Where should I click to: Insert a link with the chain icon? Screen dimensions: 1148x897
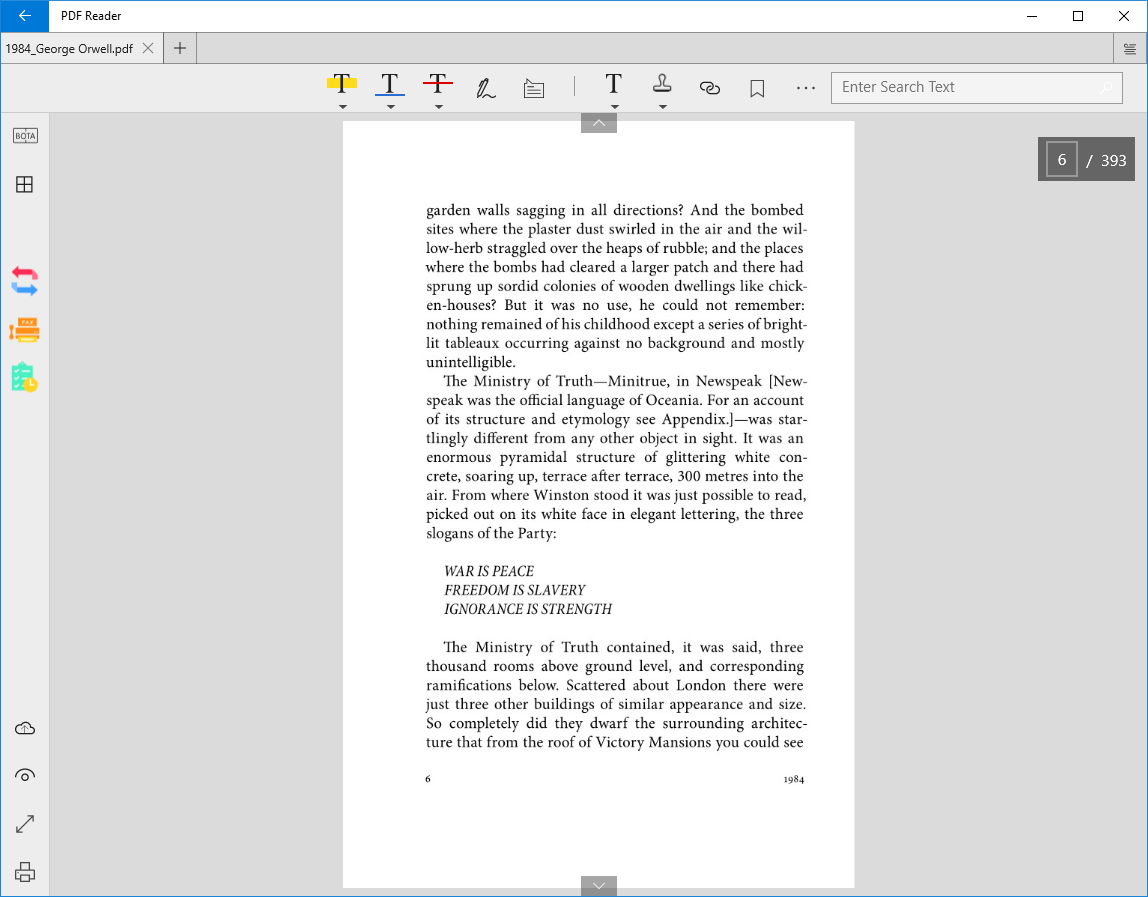tap(709, 88)
